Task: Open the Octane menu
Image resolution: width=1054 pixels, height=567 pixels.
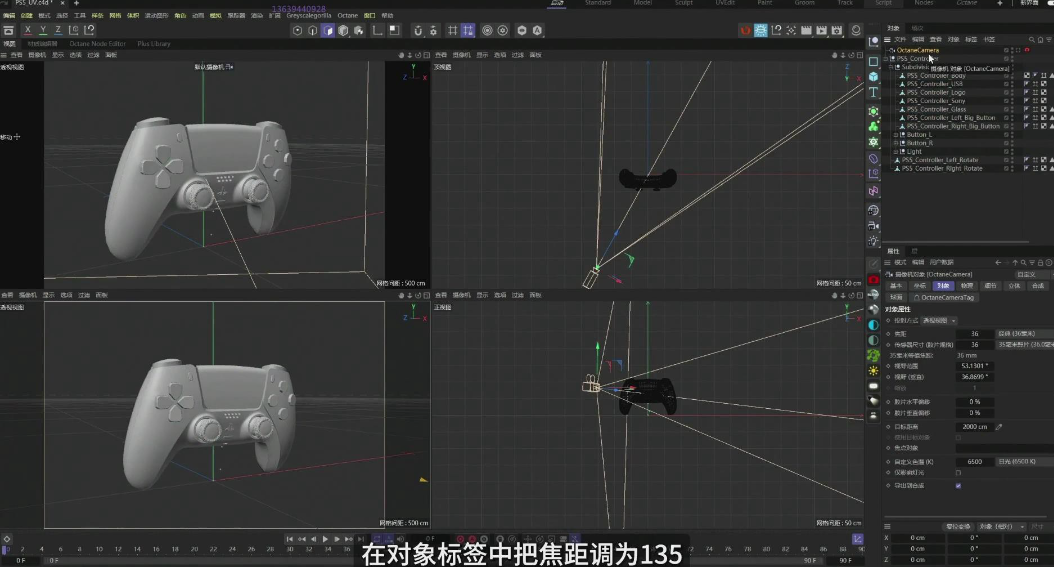Action: tap(348, 15)
